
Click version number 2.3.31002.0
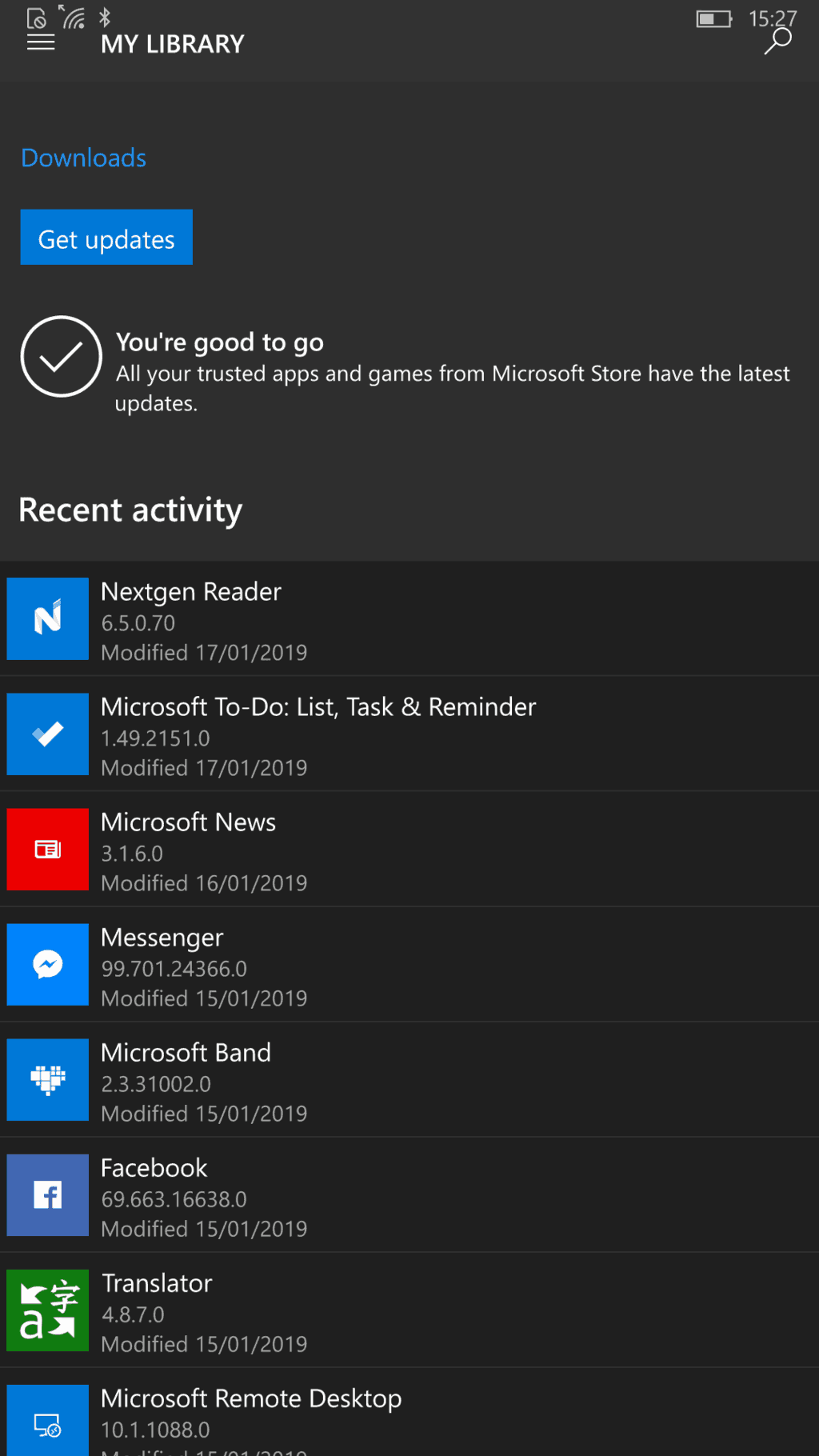[x=156, y=1084]
